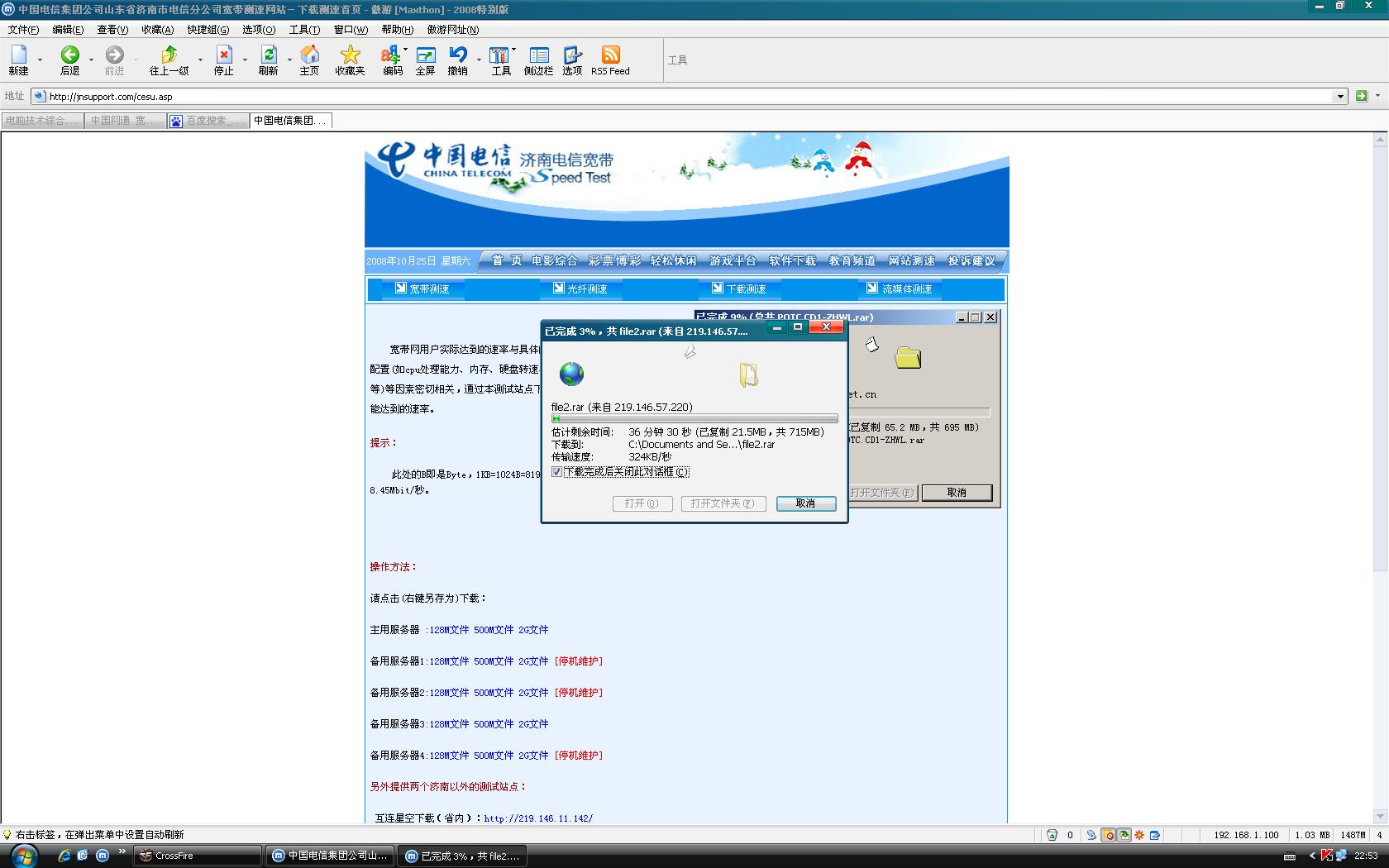Switch to the 中国网通 tab
The width and height of the screenshot is (1389, 868).
click(x=126, y=121)
